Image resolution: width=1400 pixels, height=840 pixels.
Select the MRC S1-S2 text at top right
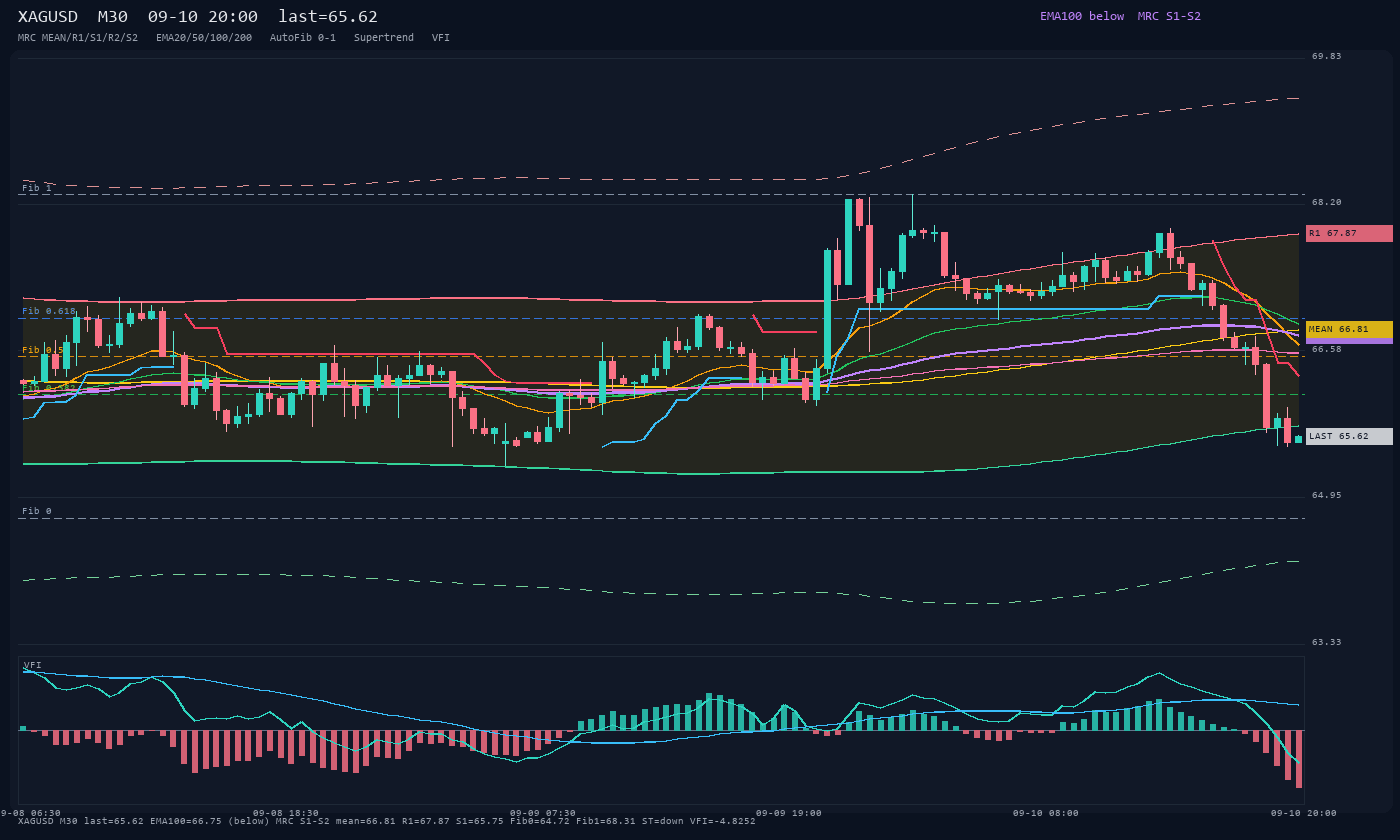click(x=1169, y=16)
